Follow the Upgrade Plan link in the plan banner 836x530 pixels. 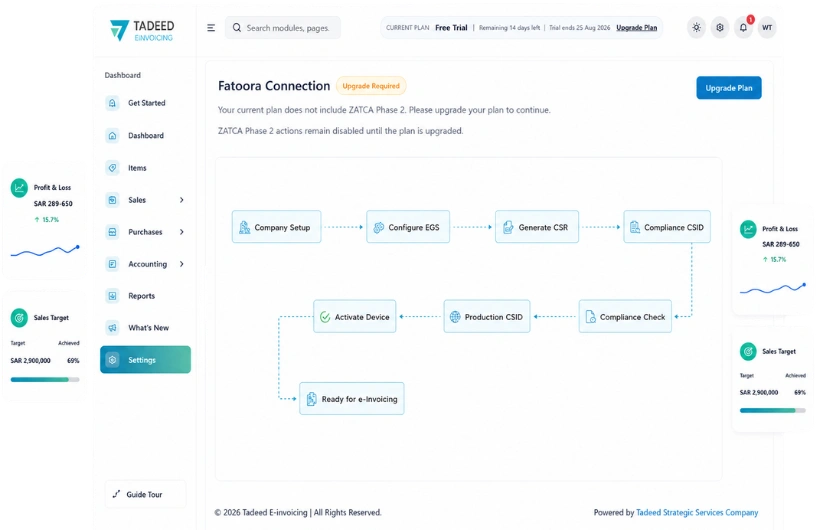(x=637, y=28)
